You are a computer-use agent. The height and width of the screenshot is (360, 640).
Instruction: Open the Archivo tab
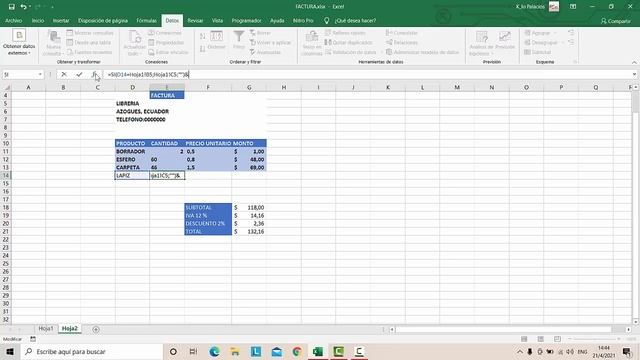13,20
